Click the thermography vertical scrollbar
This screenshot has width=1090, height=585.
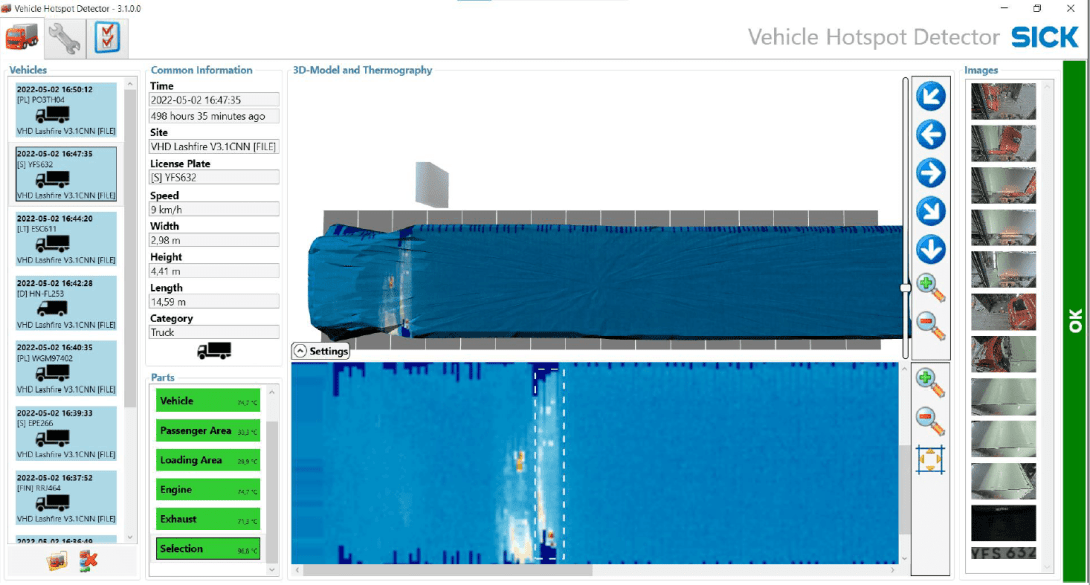(x=904, y=490)
